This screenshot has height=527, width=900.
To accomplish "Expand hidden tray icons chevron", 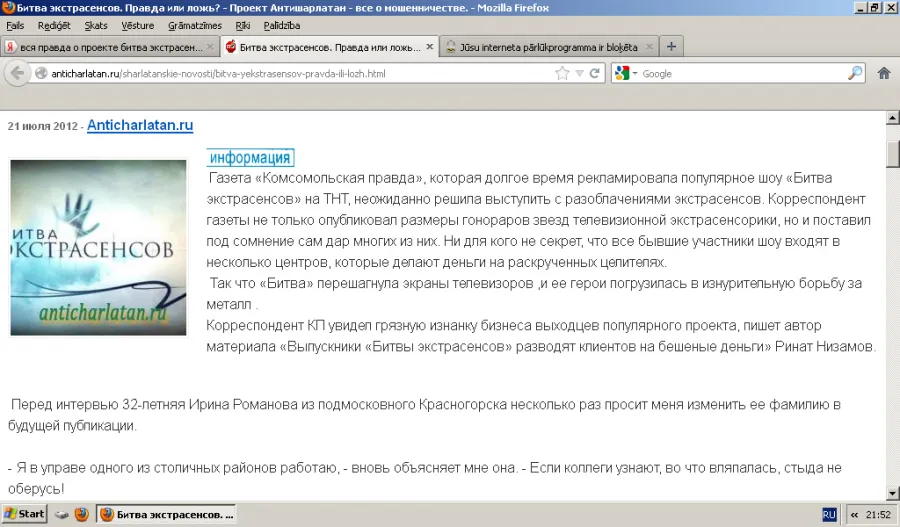I will coord(854,515).
